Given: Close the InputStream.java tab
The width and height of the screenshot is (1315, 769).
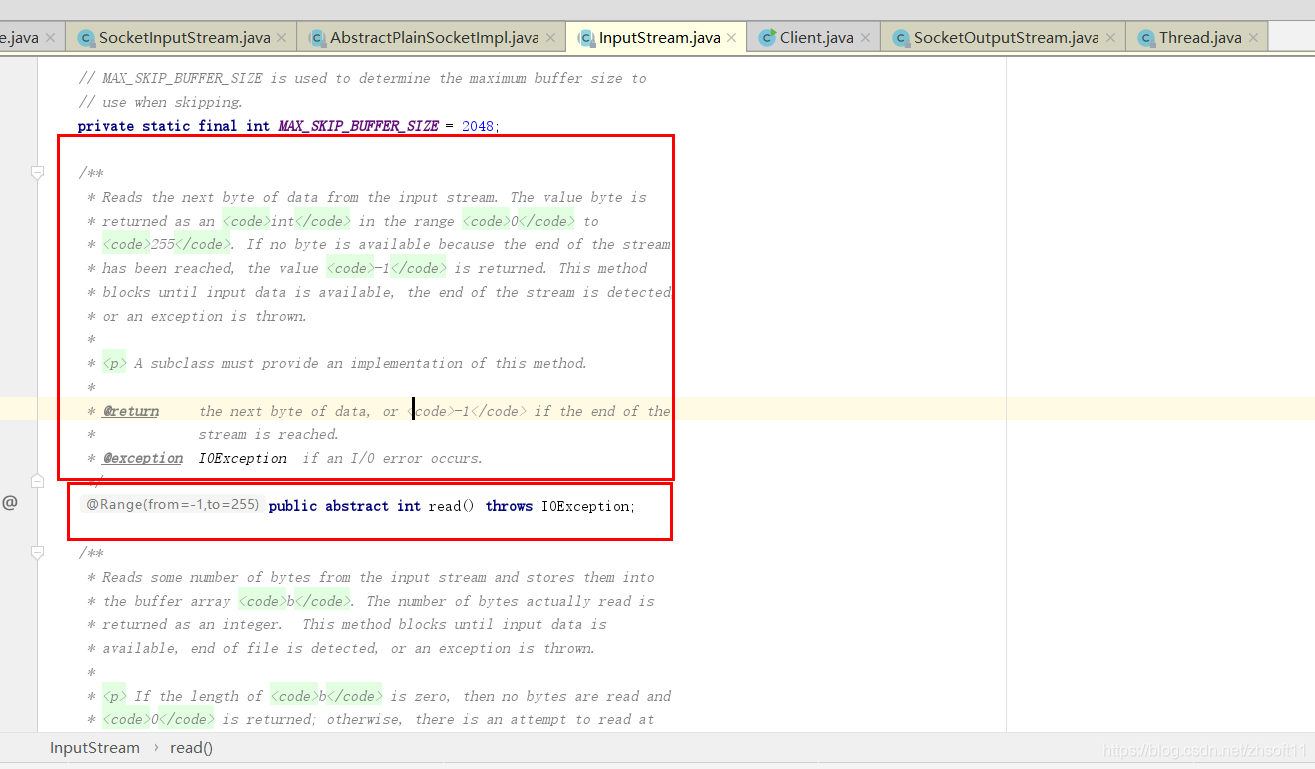Looking at the screenshot, I should point(731,38).
